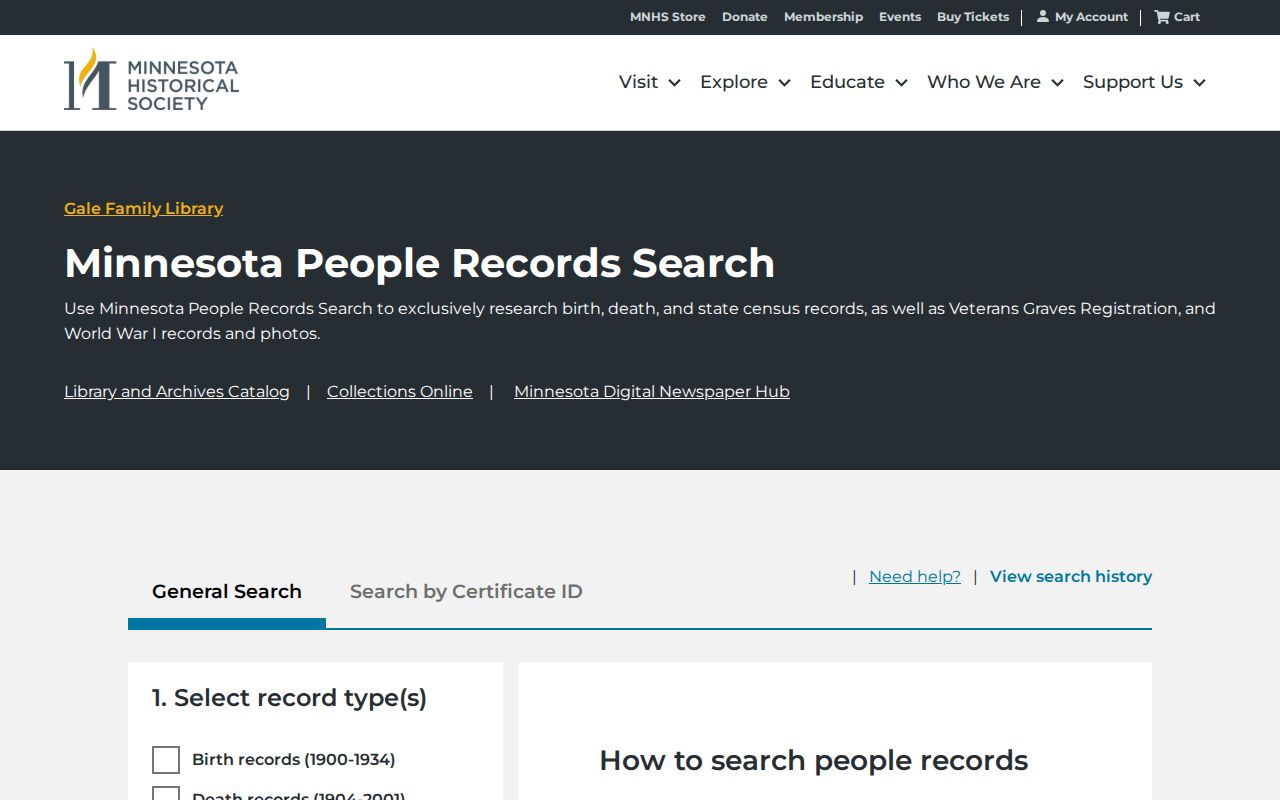Open the Minnesota Historical Society logo homepage

[151, 80]
